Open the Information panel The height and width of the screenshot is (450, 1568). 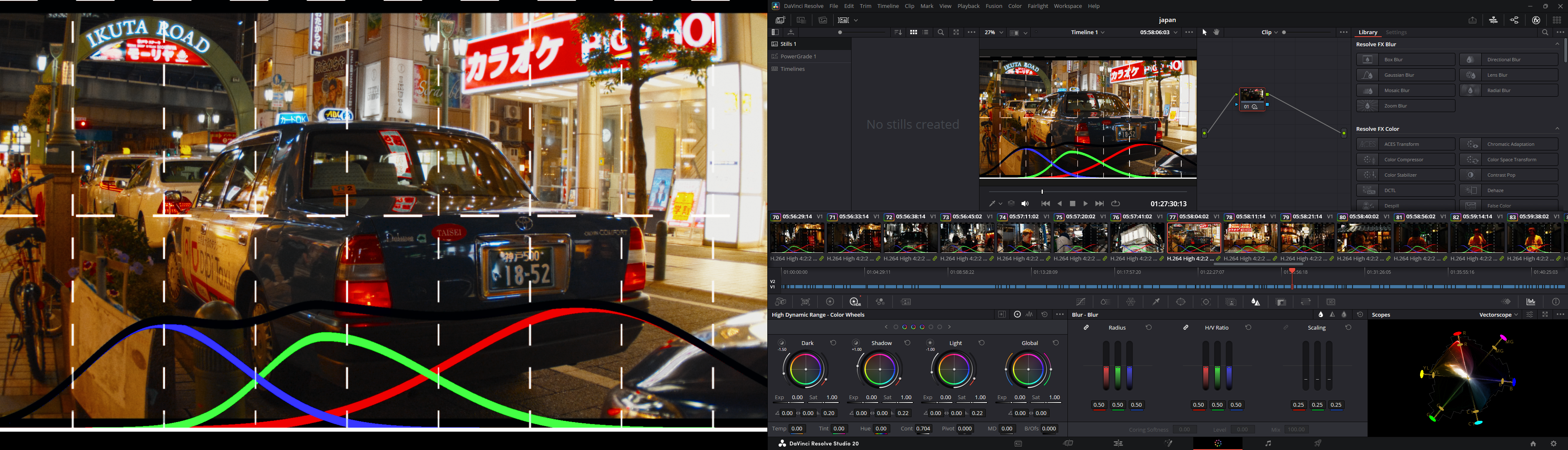(x=1556, y=302)
